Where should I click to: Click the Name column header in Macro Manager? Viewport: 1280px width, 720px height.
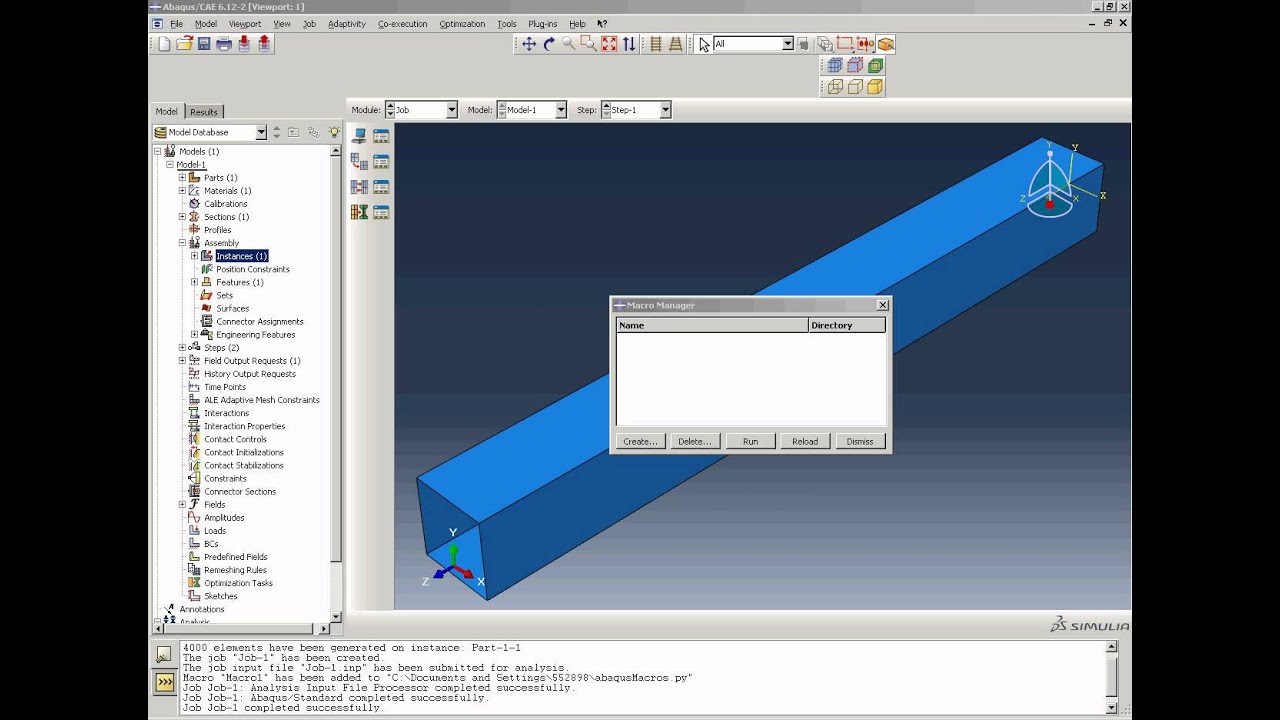[712, 325]
